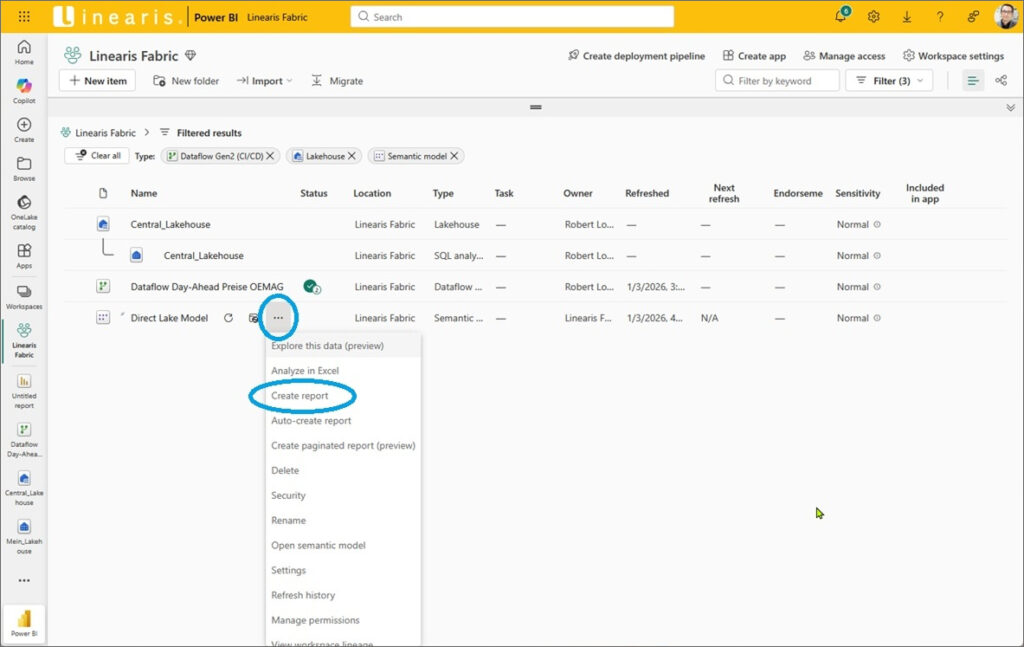Switch to lineage view icon
This screenshot has height=647, width=1024.
(1001, 81)
